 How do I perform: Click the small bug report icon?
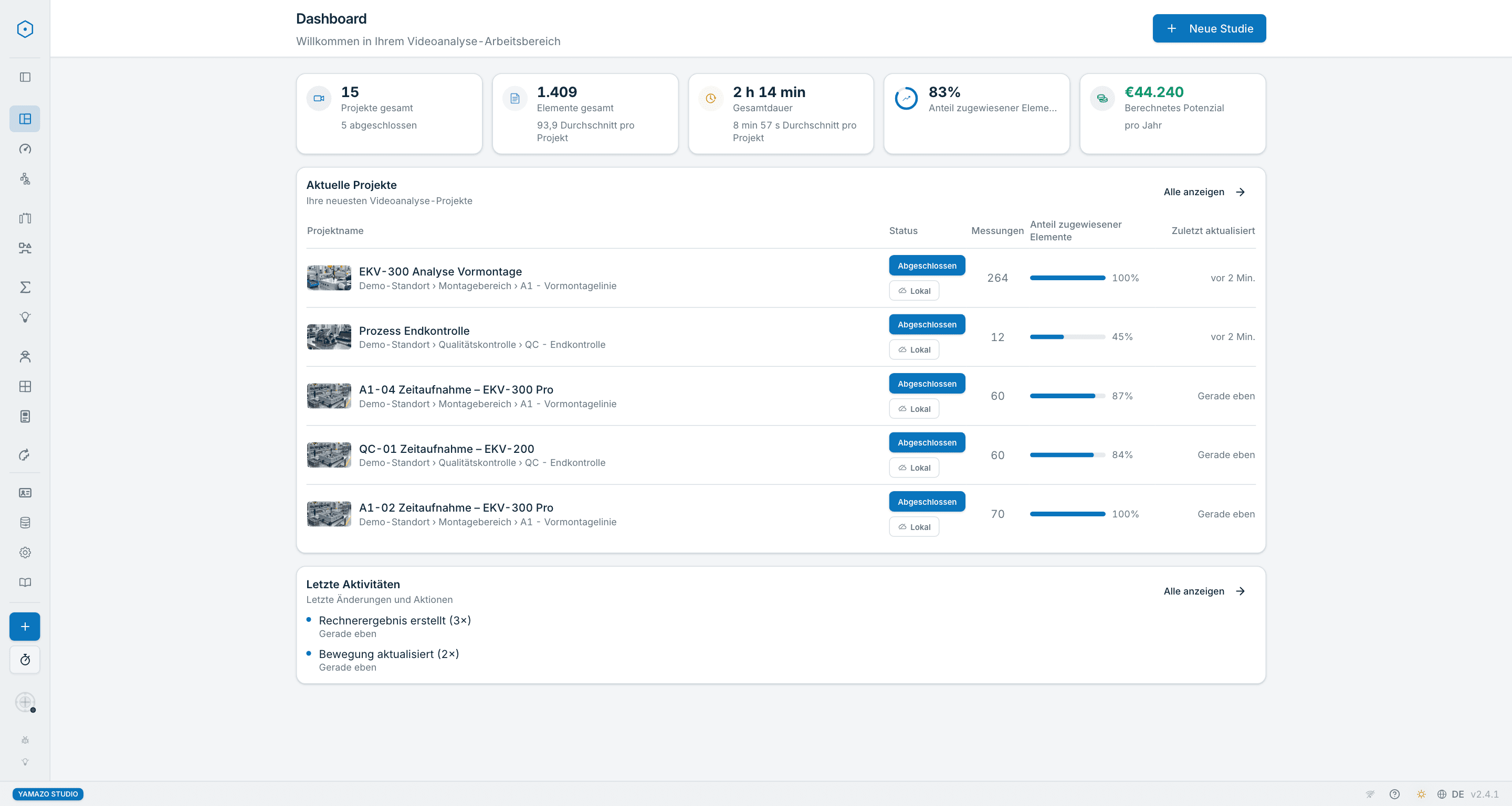pos(25,740)
